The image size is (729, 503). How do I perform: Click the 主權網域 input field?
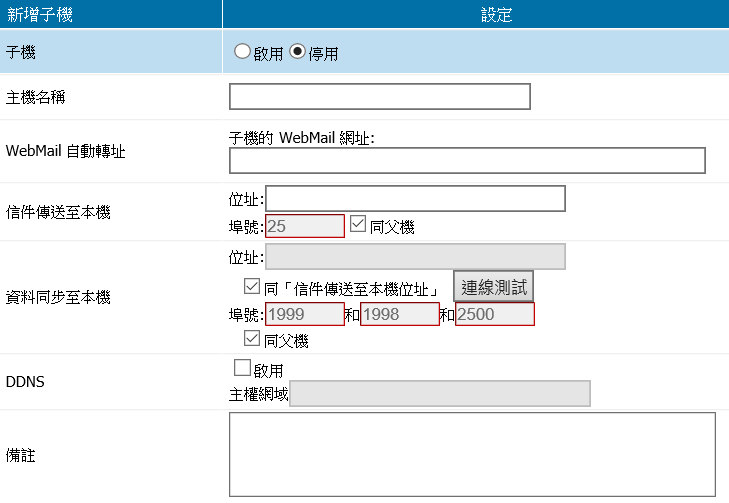(x=439, y=394)
